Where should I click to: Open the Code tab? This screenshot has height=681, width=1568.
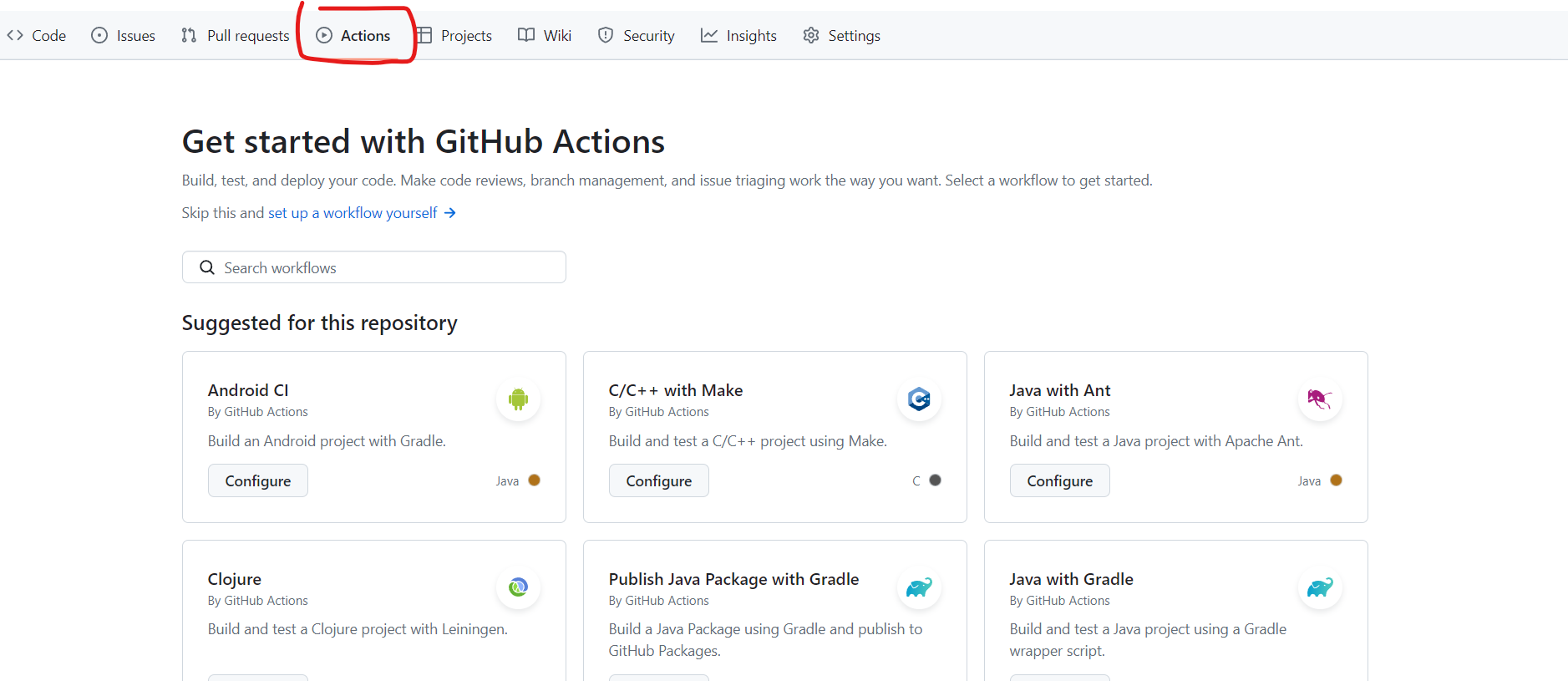[x=37, y=36]
